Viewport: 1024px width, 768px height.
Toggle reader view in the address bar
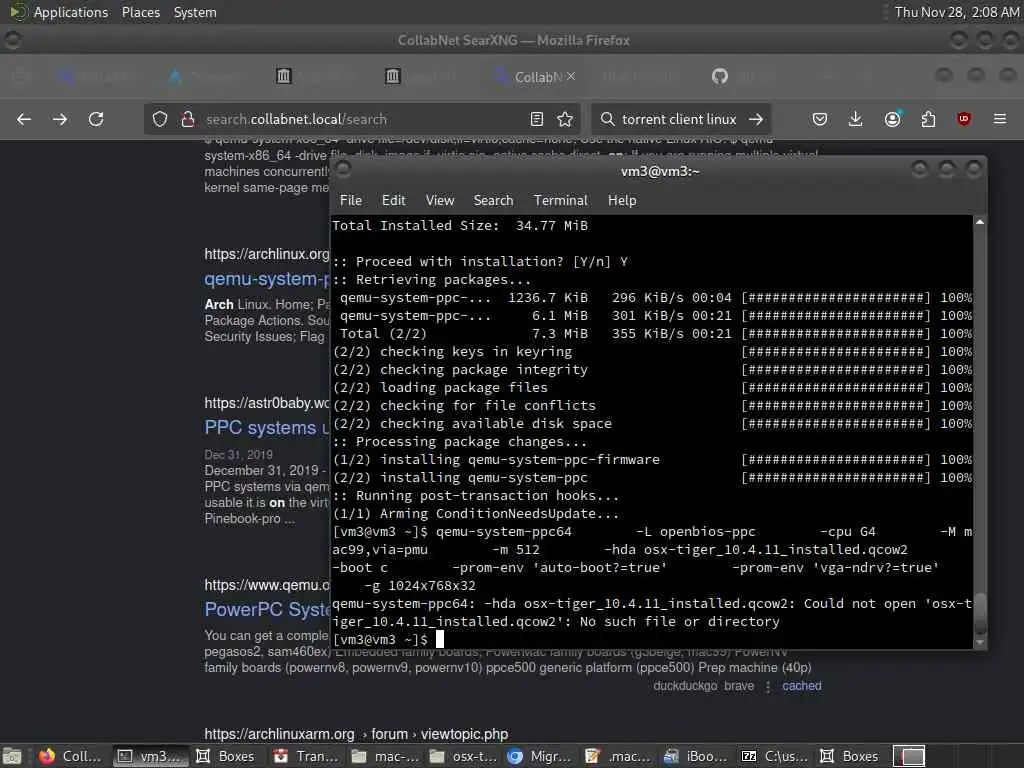(x=537, y=119)
